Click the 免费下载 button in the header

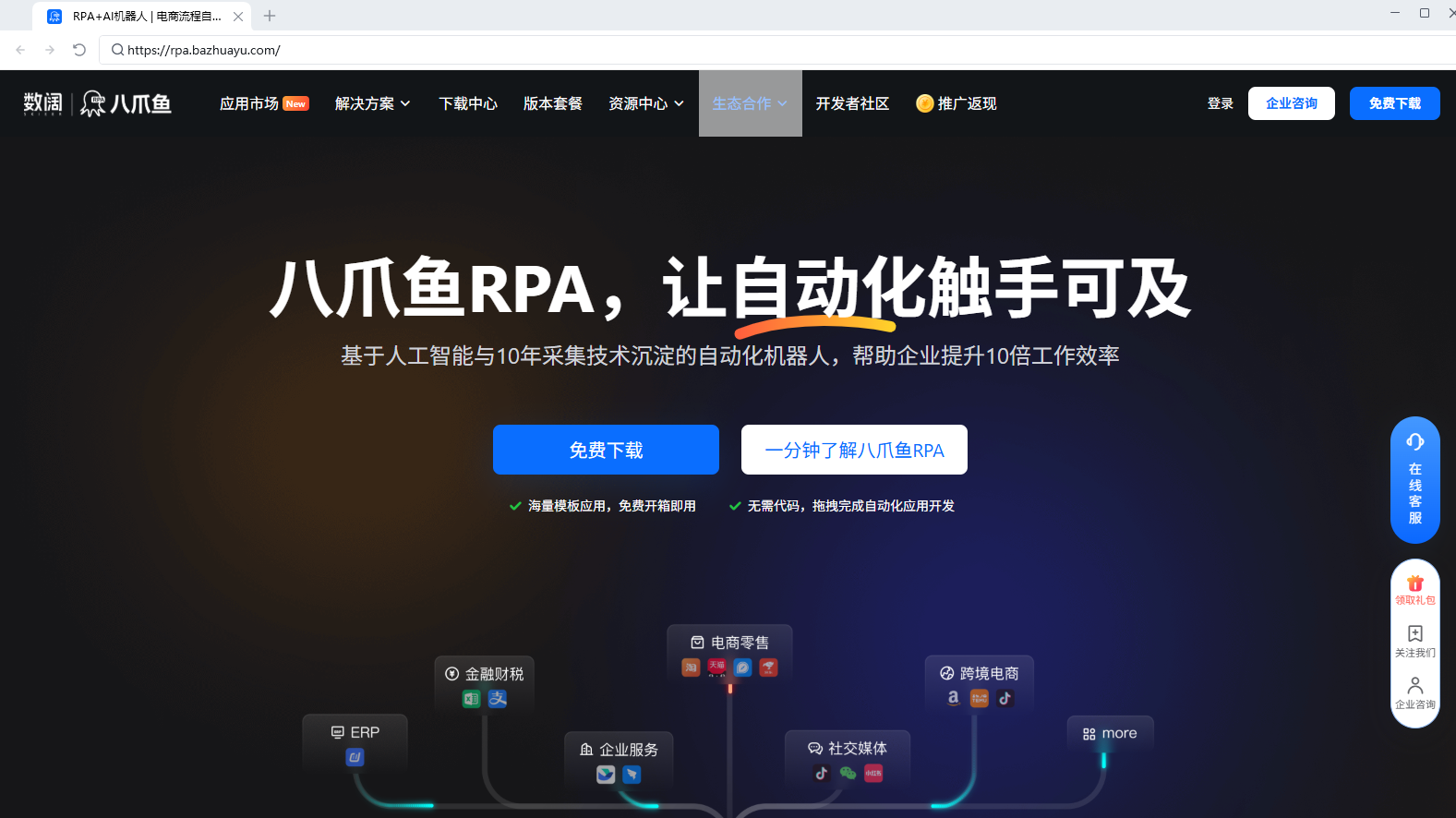click(x=1395, y=103)
